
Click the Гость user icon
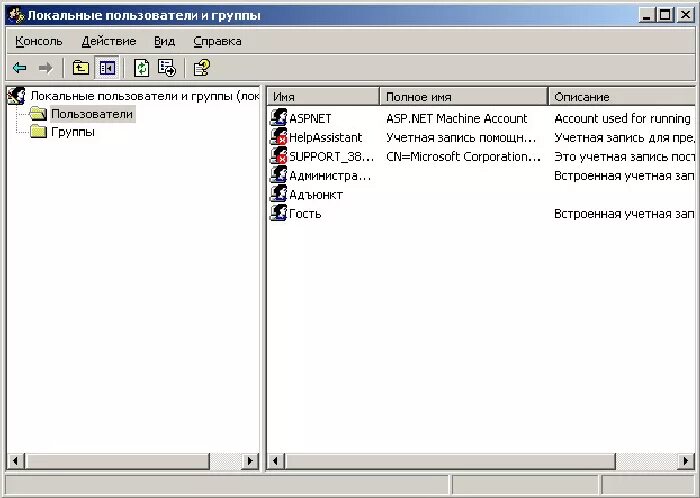pos(279,213)
